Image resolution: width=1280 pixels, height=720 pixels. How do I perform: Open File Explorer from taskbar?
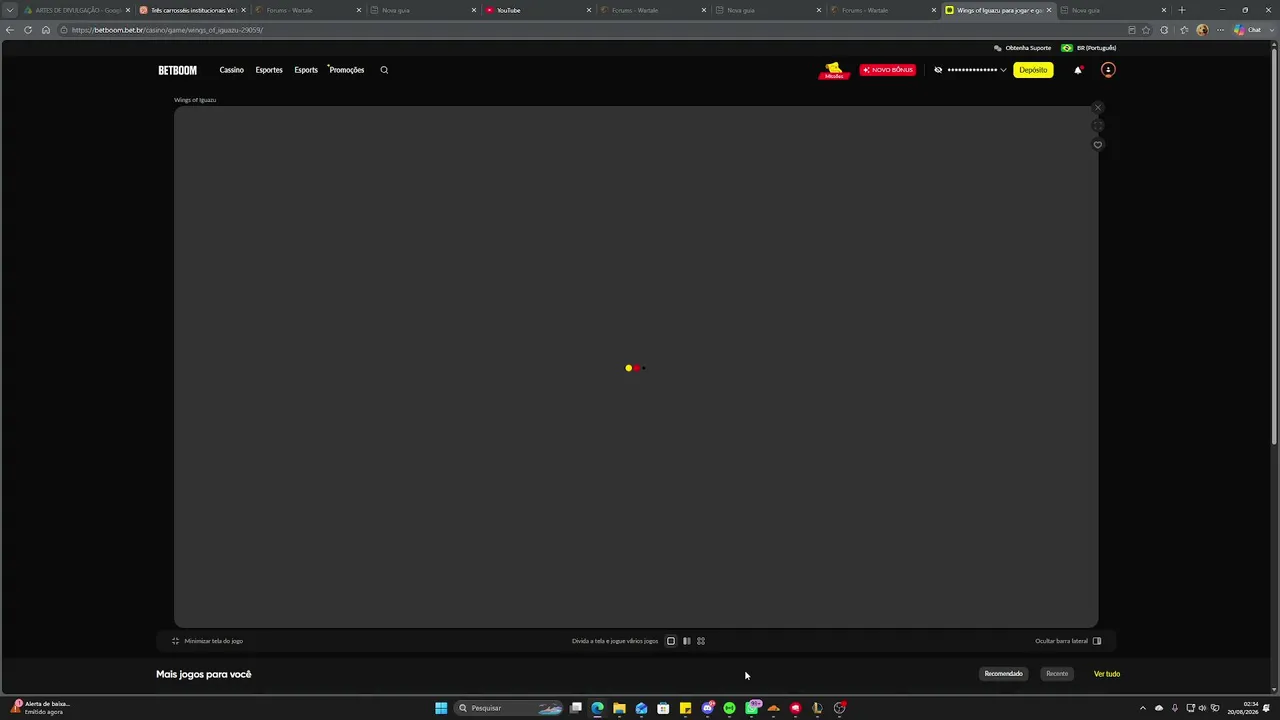tap(619, 708)
